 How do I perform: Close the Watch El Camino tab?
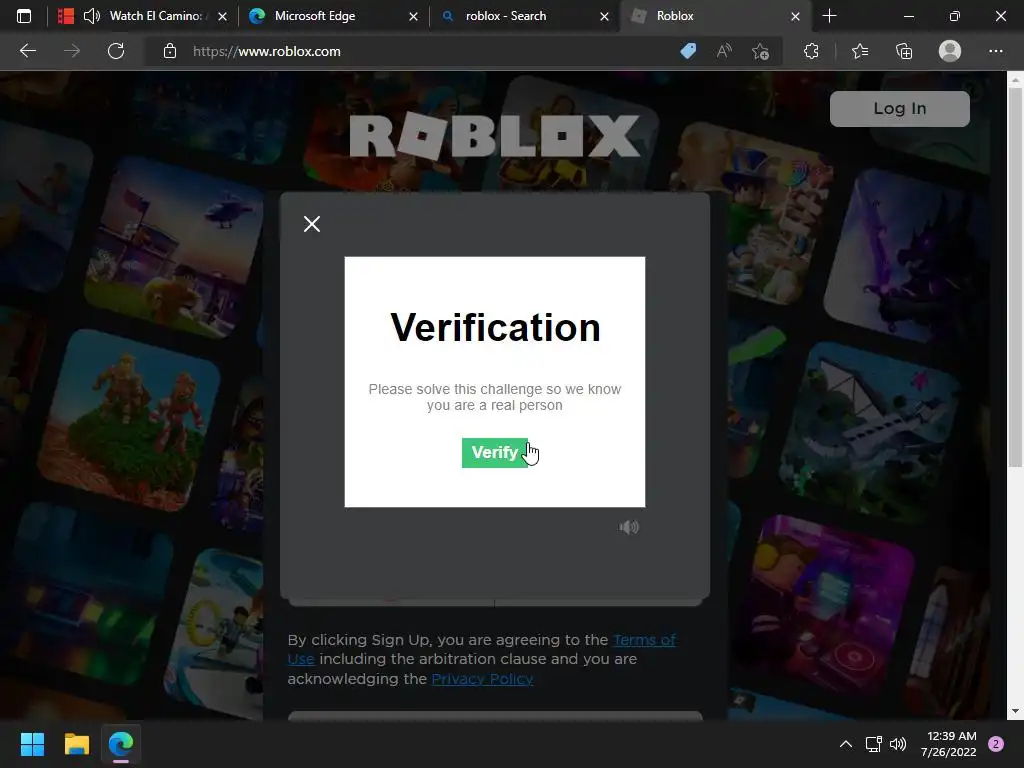223,16
